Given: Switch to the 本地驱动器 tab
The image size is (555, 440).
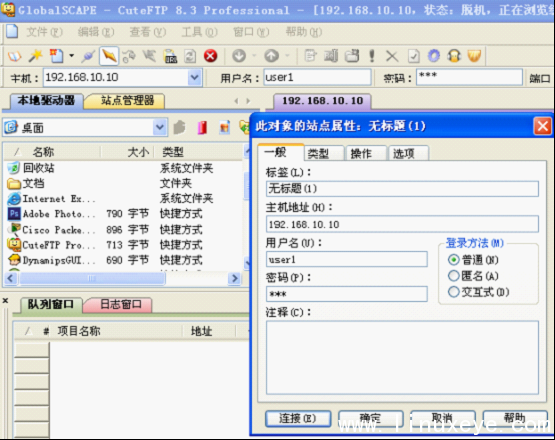Looking at the screenshot, I should tap(45, 101).
